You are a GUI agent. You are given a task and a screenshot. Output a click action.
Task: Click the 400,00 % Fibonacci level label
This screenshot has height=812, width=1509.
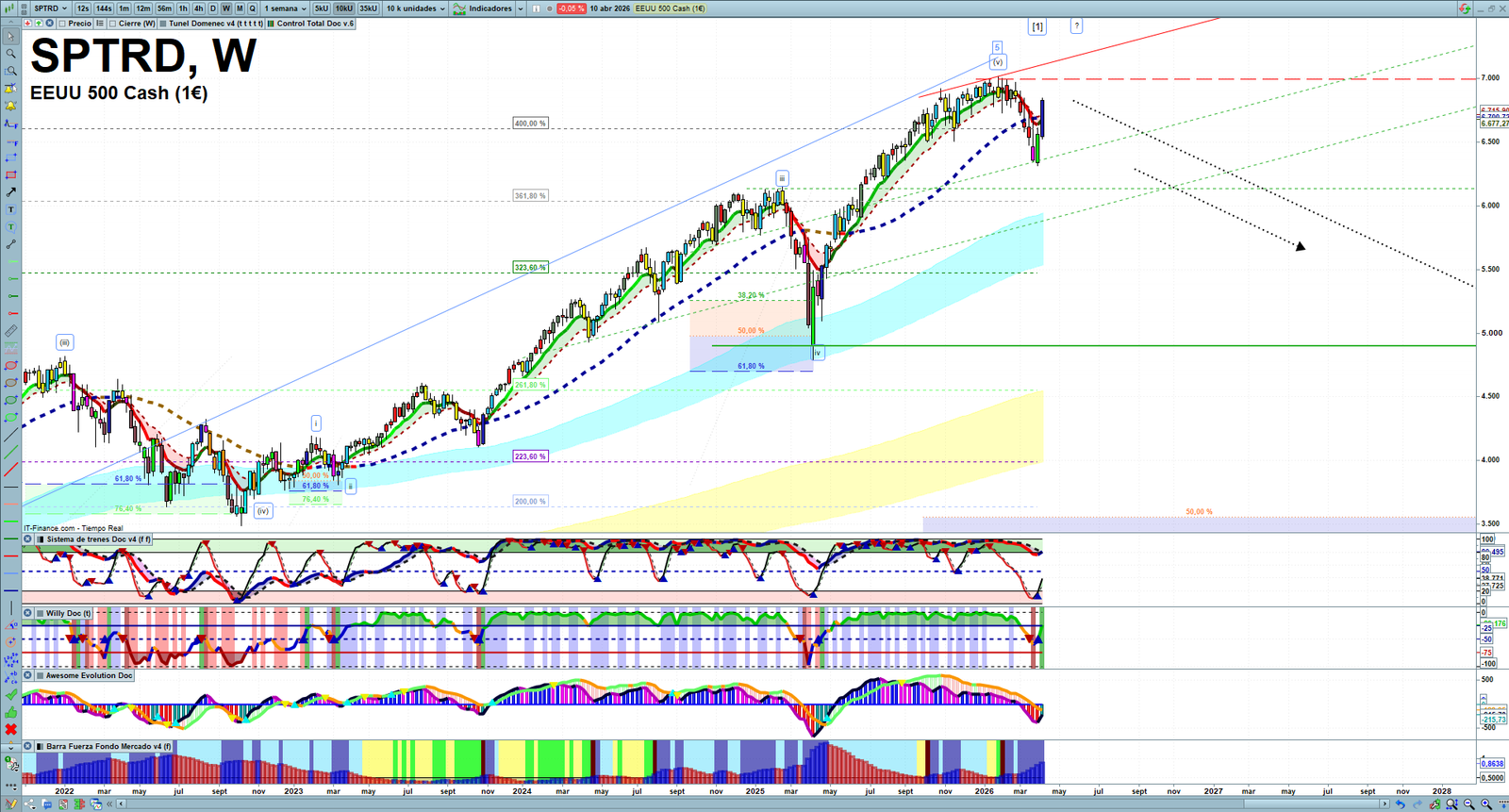pos(530,124)
